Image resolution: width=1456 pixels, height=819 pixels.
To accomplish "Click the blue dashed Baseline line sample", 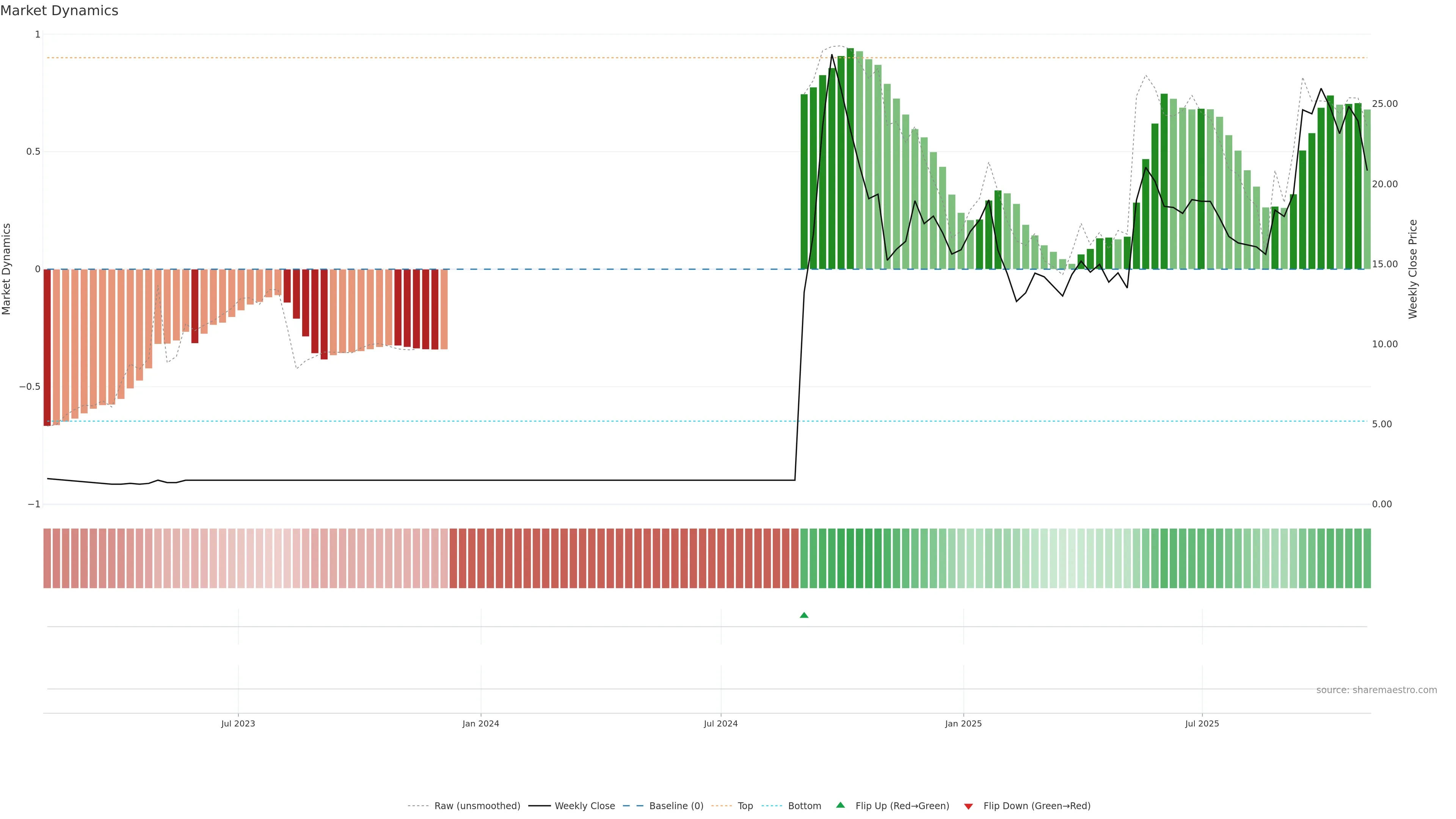I will pyautogui.click(x=633, y=806).
